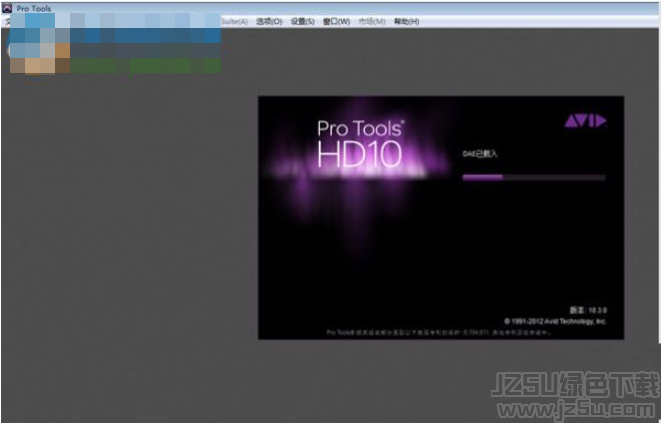The width and height of the screenshot is (661, 423).
Task: Click the 1991-2012 Avid Technology copyright text
Action: 555,321
